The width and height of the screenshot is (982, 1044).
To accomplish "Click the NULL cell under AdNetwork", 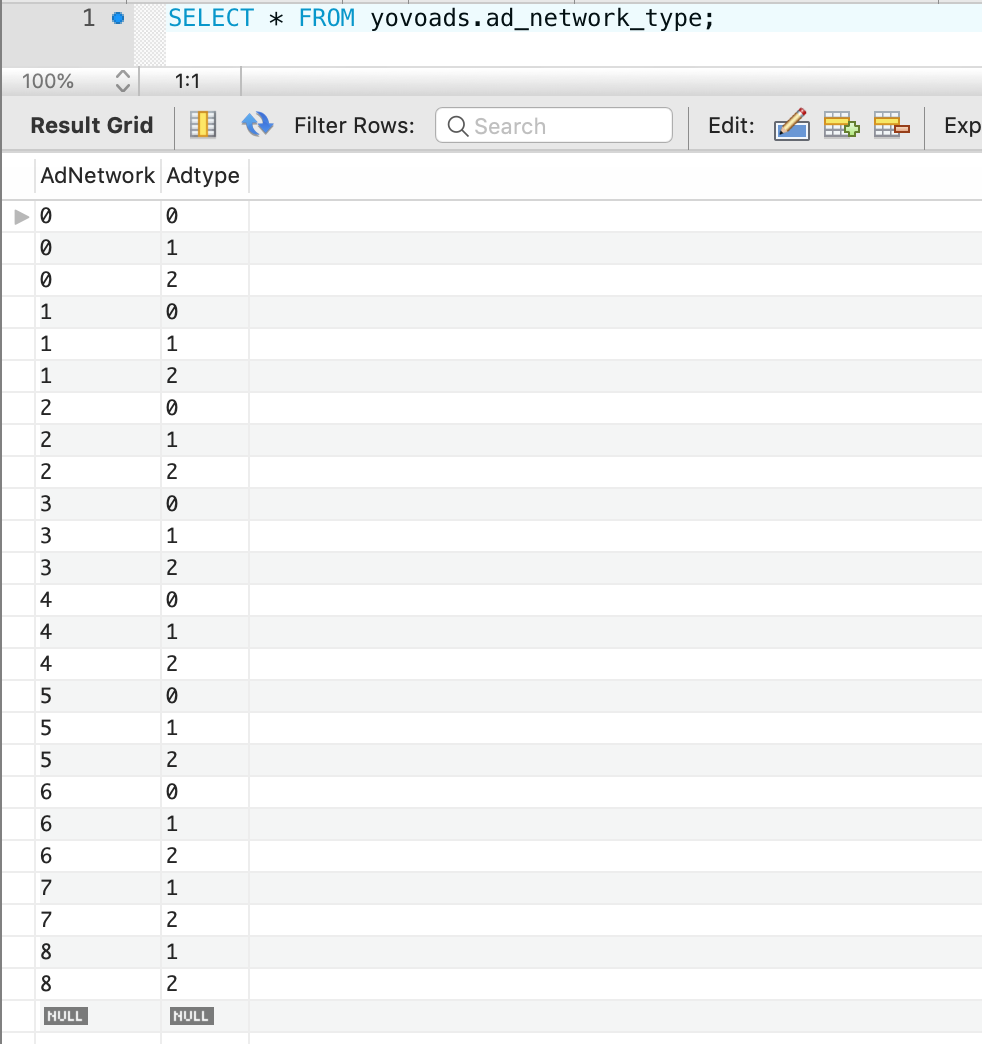I will click(x=66, y=1016).
